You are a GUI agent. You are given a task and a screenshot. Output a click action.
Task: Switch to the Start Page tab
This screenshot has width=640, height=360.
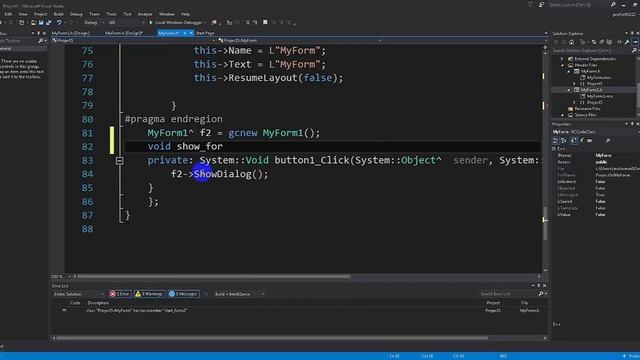point(205,33)
